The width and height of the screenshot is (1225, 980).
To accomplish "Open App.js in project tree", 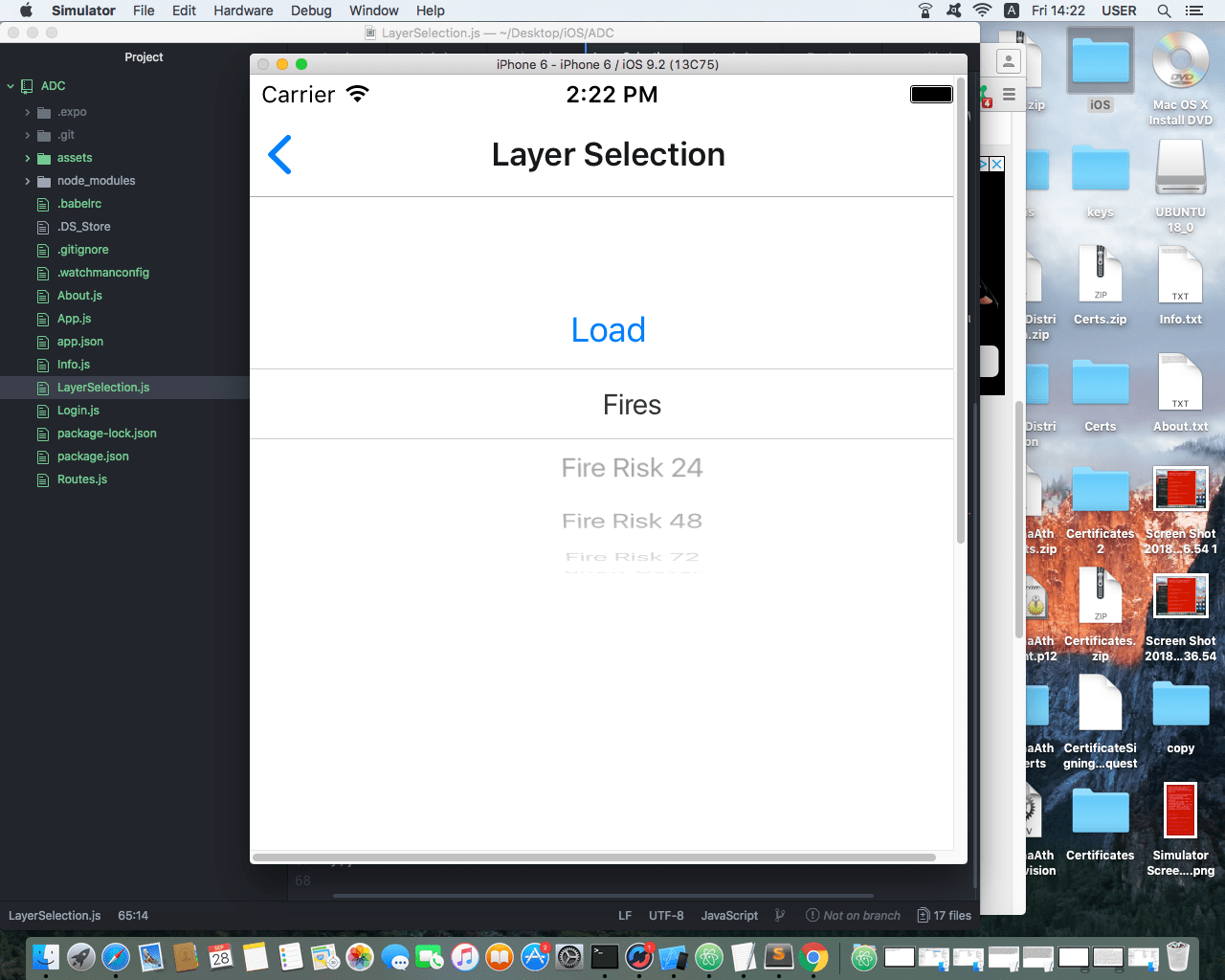I will coord(74,319).
